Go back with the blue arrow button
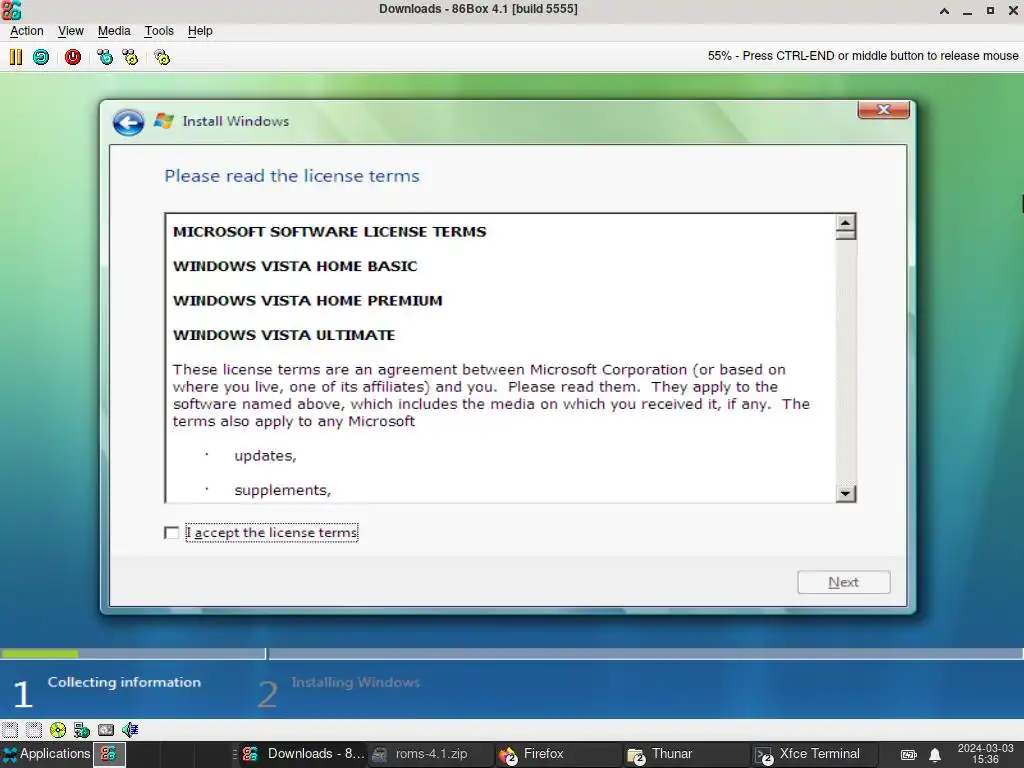The width and height of the screenshot is (1024, 768). click(x=128, y=122)
